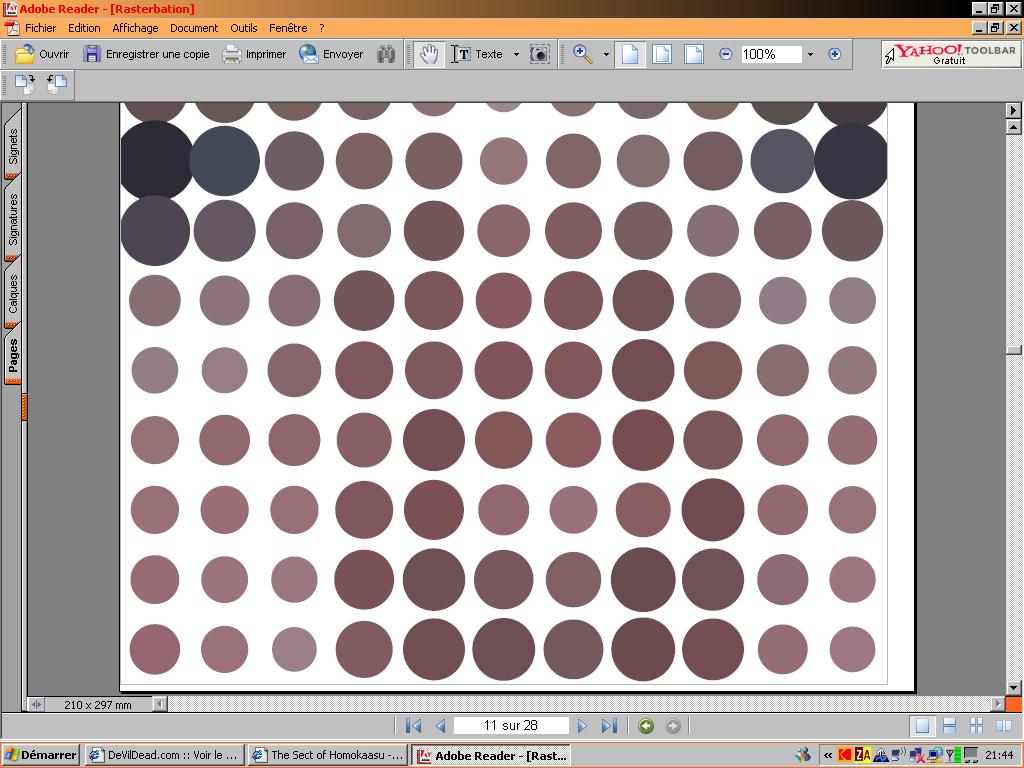1024x768 pixels.
Task: Save a copy with Enregistrer une copie
Action: pos(146,54)
